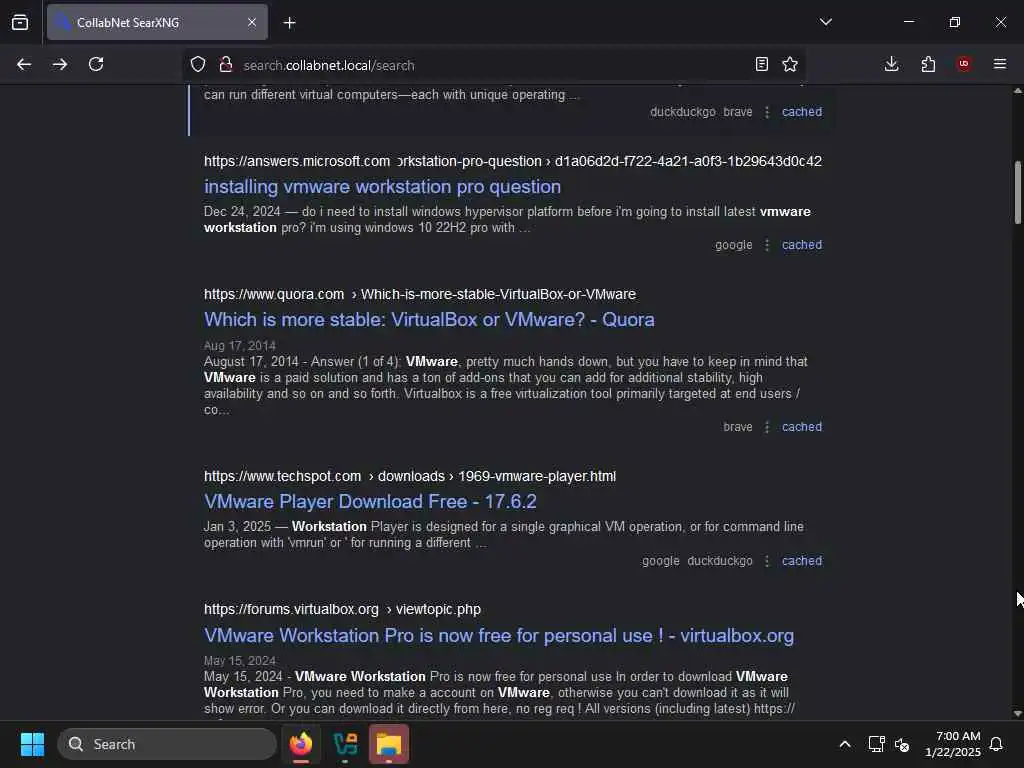1024x768 pixels.
Task: Switch to Firefox in the taskbar
Action: click(x=301, y=744)
